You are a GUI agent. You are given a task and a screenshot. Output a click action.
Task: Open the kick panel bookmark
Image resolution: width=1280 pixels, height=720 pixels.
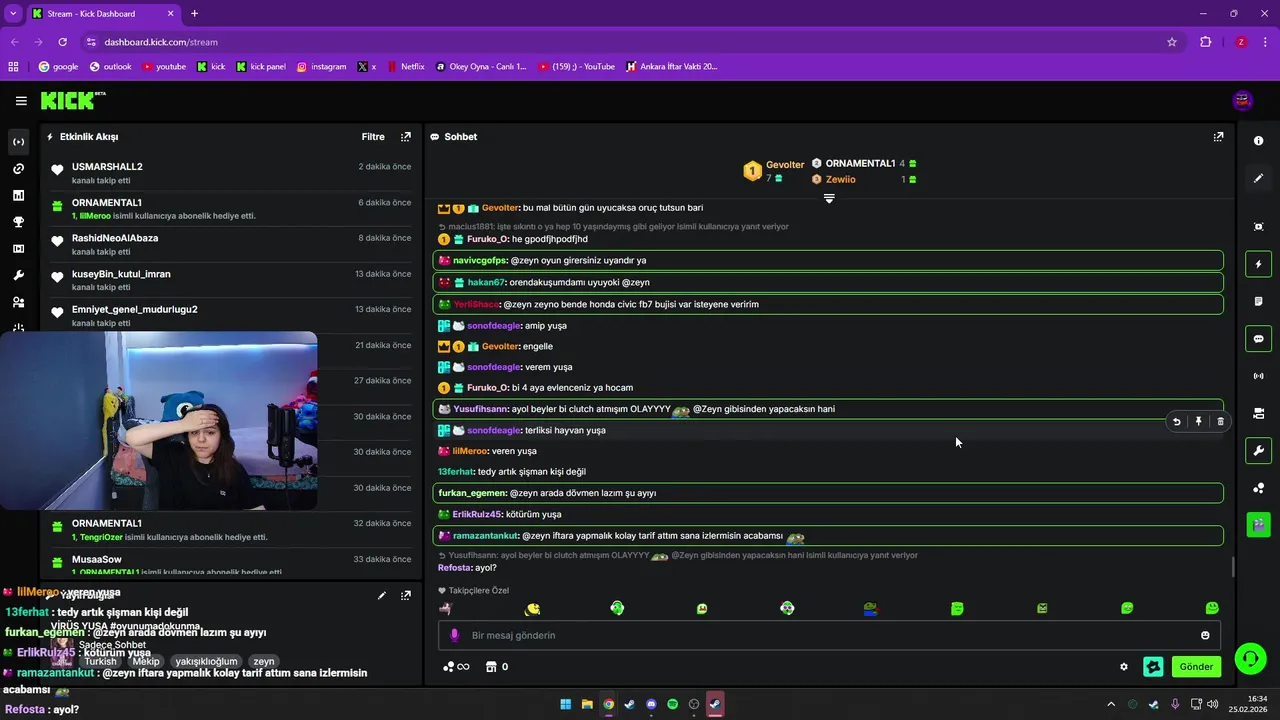(261, 67)
